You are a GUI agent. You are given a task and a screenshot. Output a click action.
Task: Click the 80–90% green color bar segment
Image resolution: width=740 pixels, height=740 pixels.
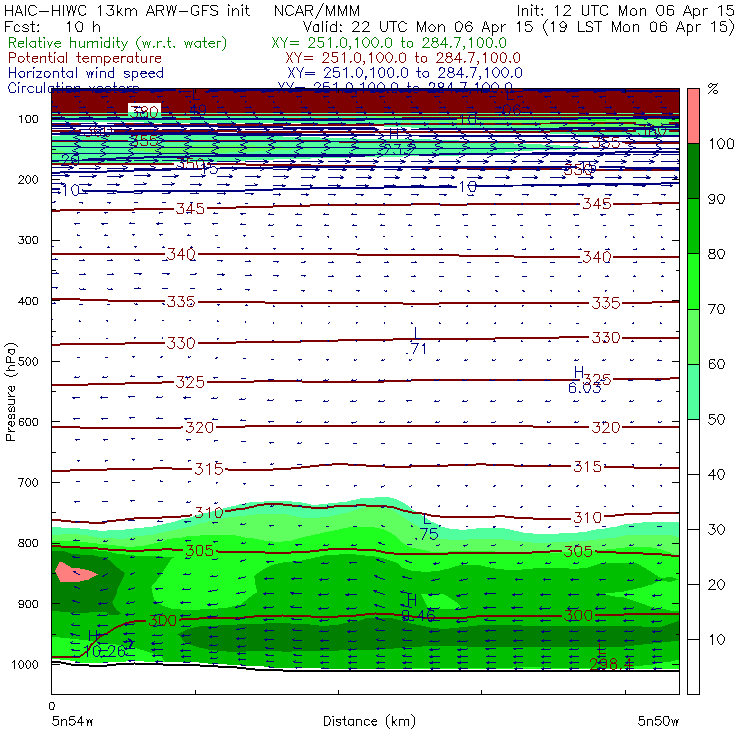click(693, 226)
